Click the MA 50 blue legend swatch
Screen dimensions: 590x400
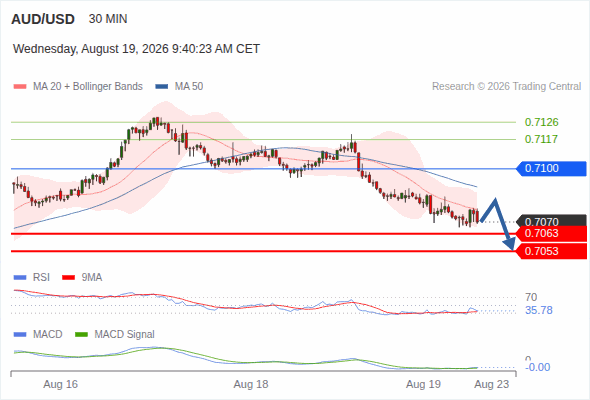pyautogui.click(x=162, y=87)
